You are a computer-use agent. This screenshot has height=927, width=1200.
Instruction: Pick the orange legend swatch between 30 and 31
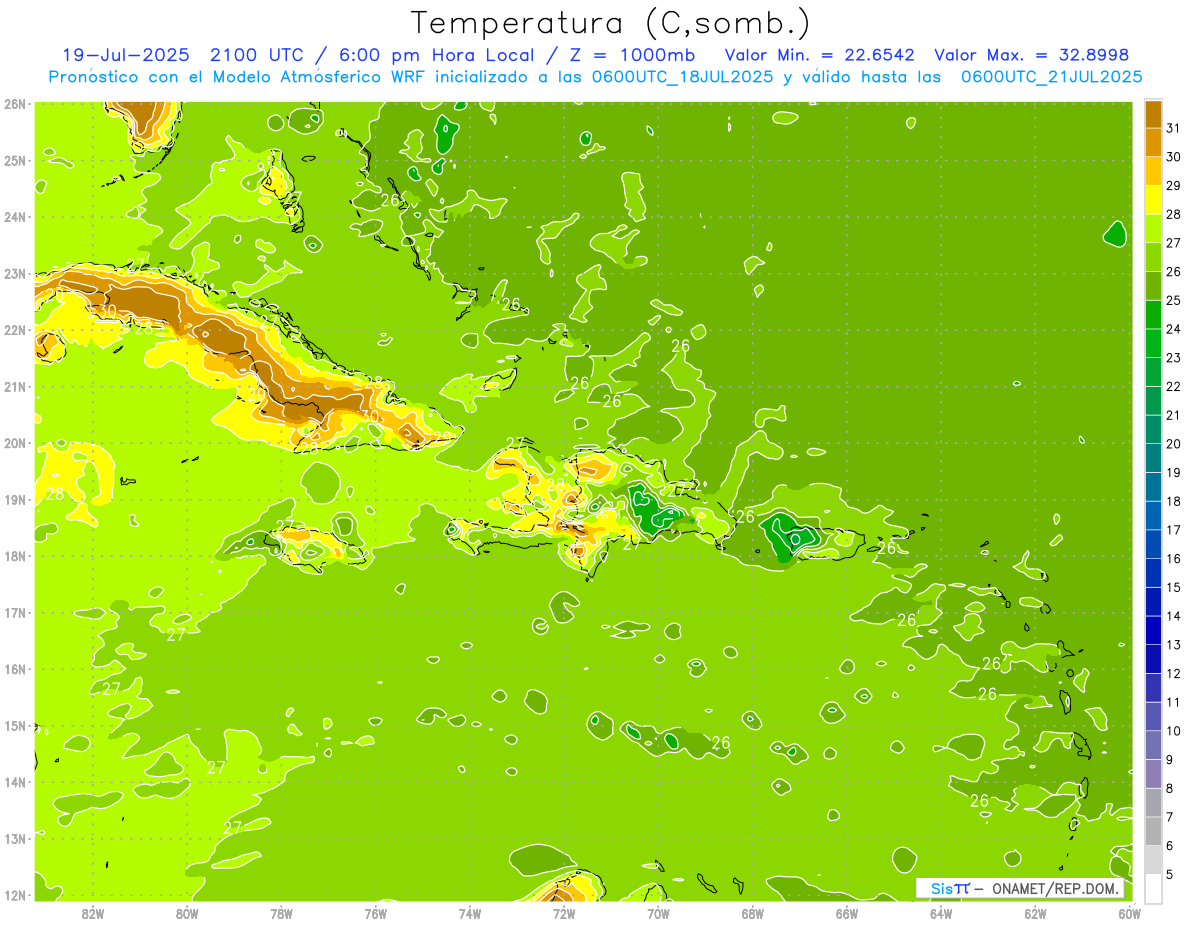point(1153,143)
